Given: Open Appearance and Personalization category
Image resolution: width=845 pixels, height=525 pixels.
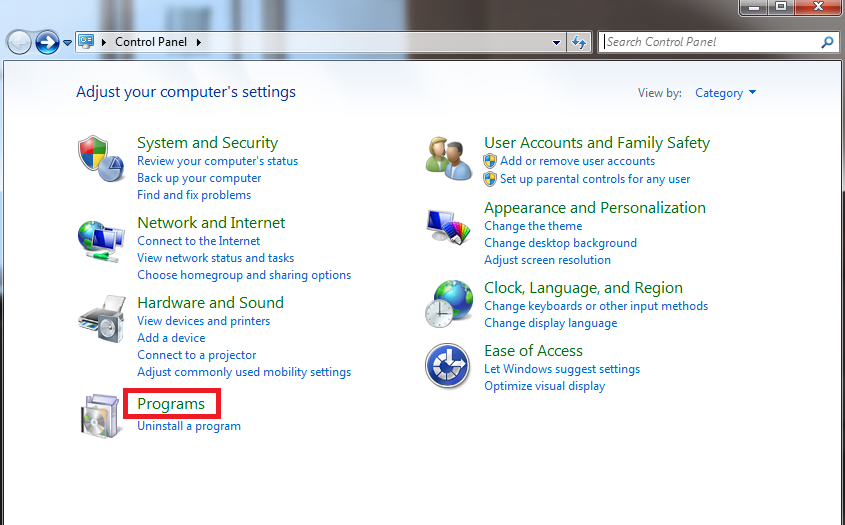Looking at the screenshot, I should 595,208.
